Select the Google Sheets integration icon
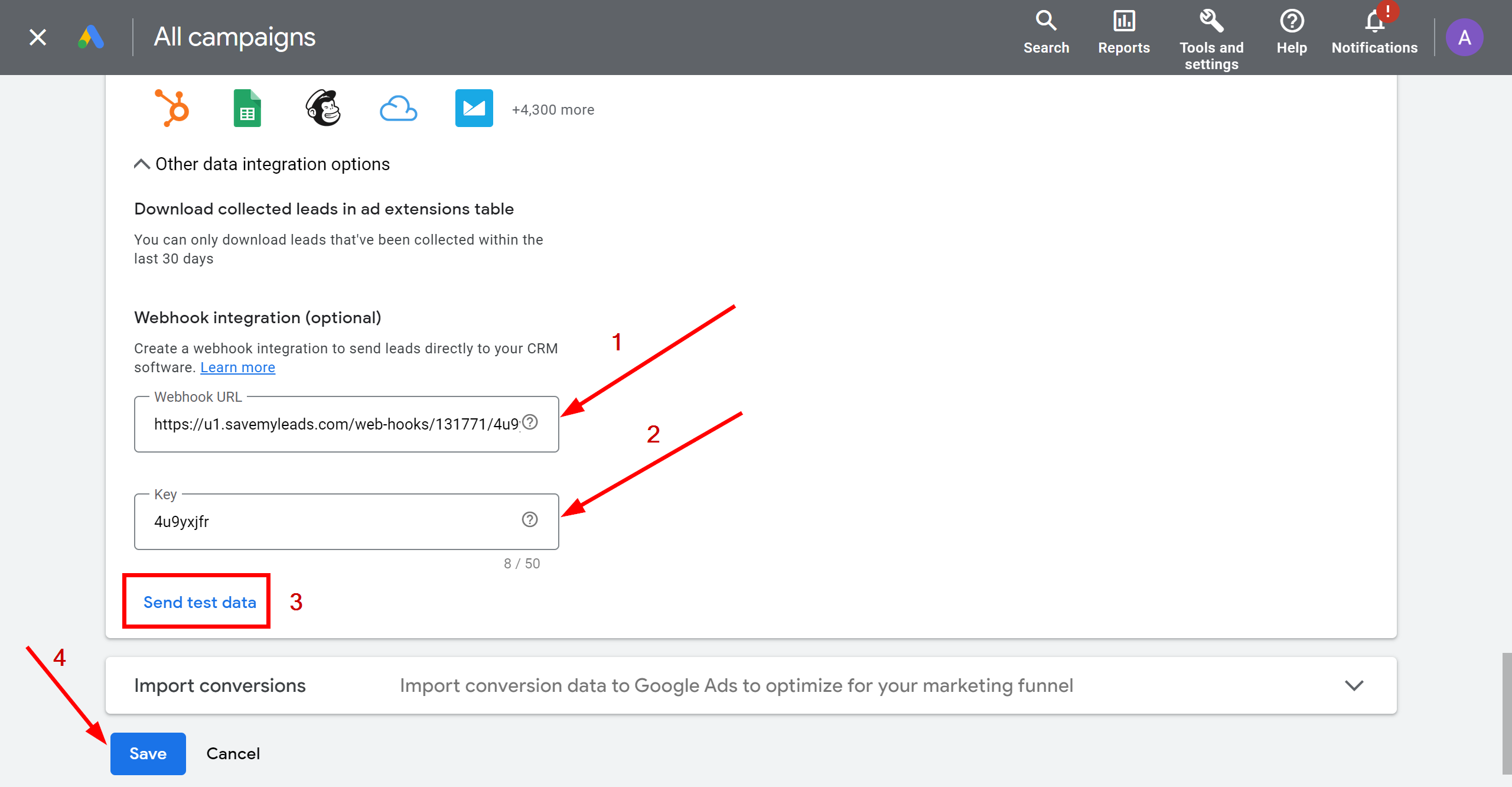This screenshot has width=1512, height=787. coord(247,108)
